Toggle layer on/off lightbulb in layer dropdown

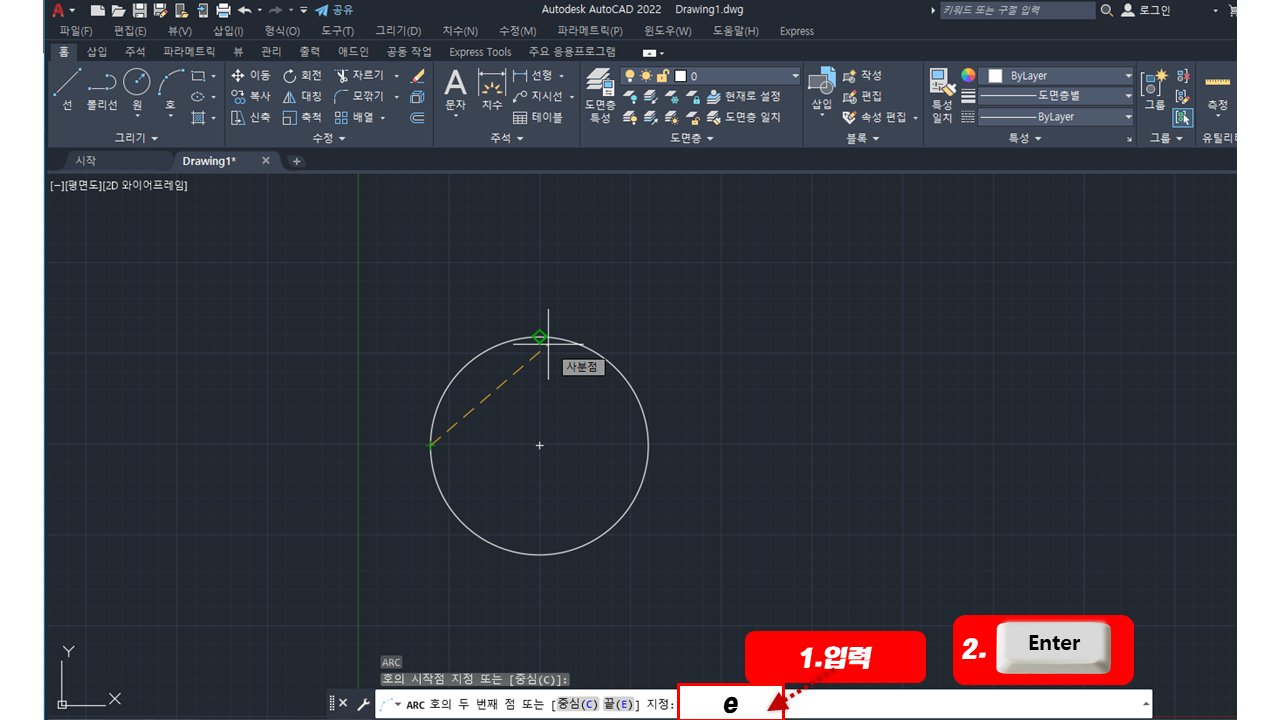[x=630, y=76]
